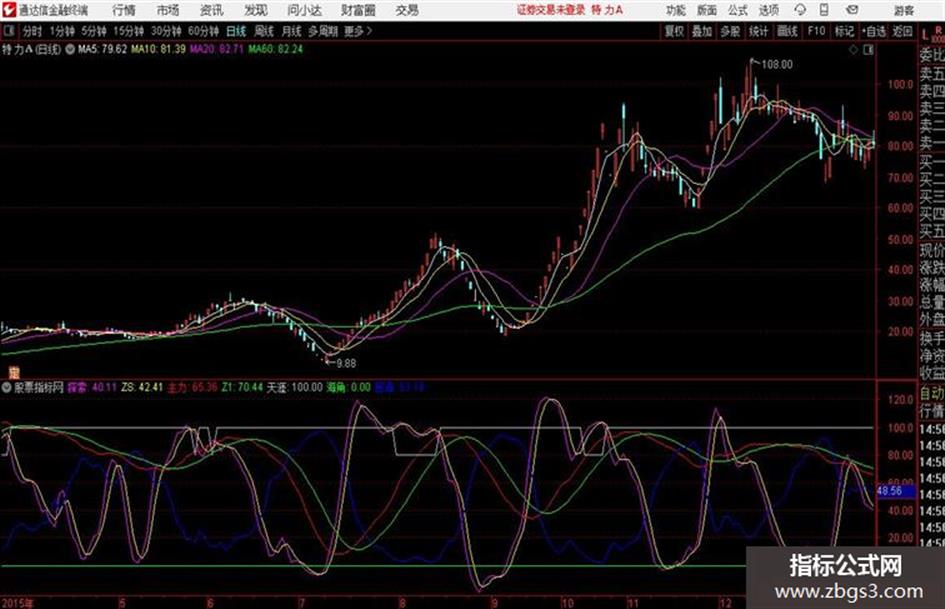Viewport: 945px width, 609px height.
Task: Select the 日线 period tab
Action: click(236, 31)
